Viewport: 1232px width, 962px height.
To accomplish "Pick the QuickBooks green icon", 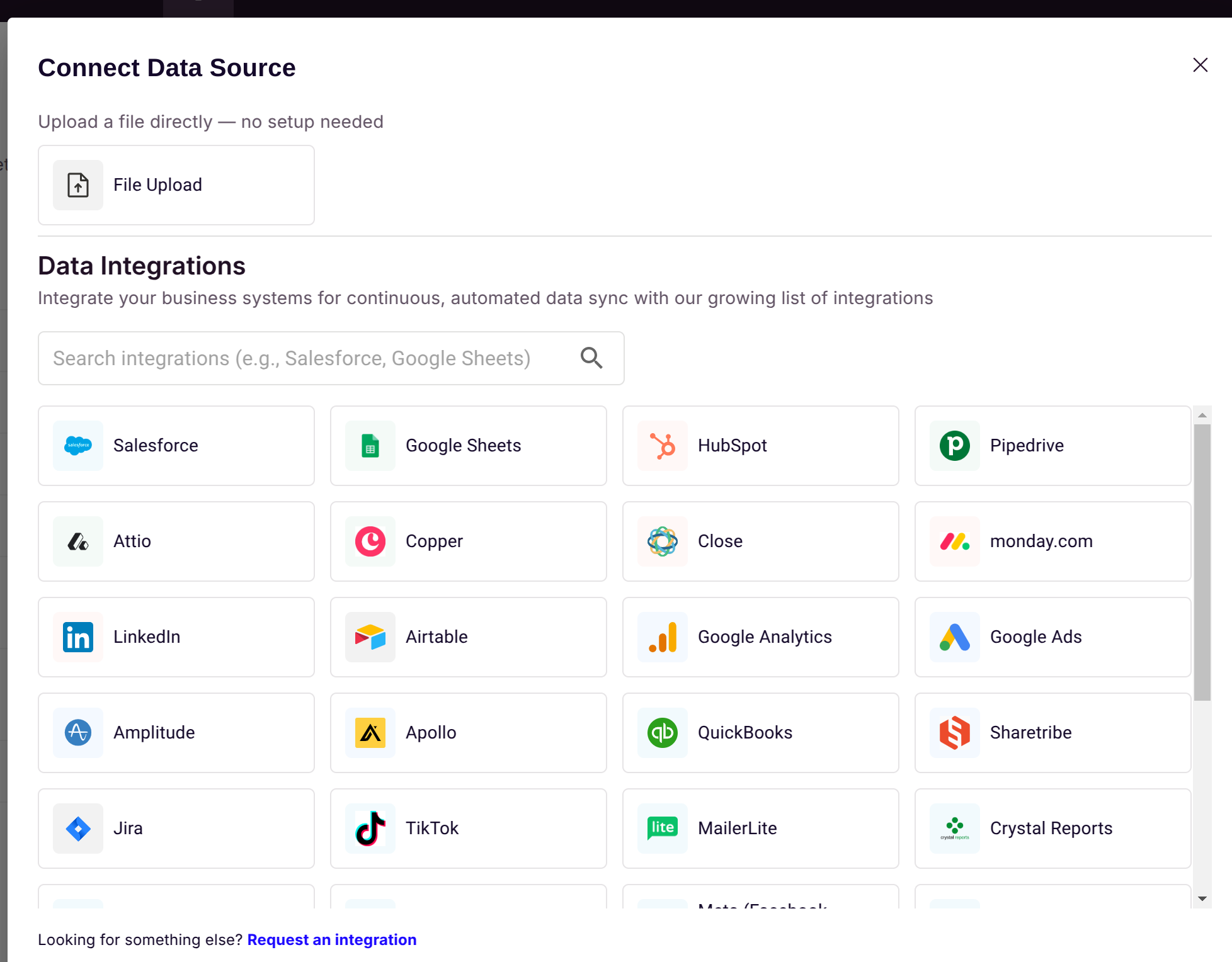I will (663, 733).
